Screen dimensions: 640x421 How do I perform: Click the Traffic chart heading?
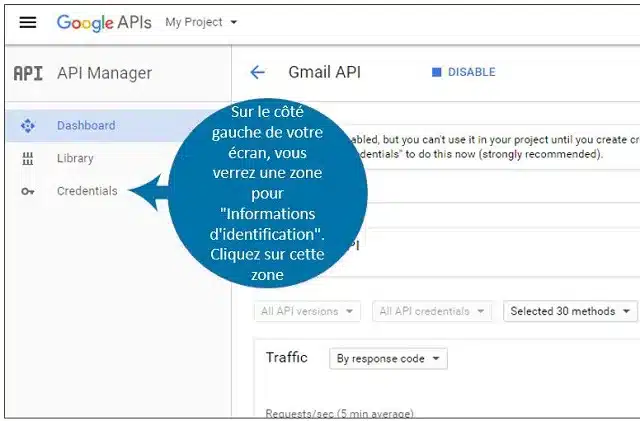tap(287, 357)
